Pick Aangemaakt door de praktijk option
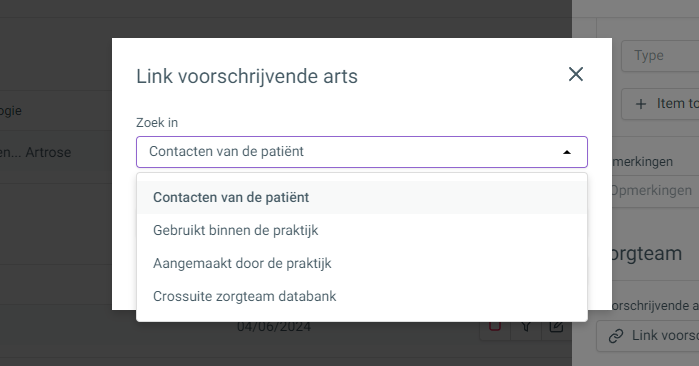699x366 pixels. (x=362, y=263)
